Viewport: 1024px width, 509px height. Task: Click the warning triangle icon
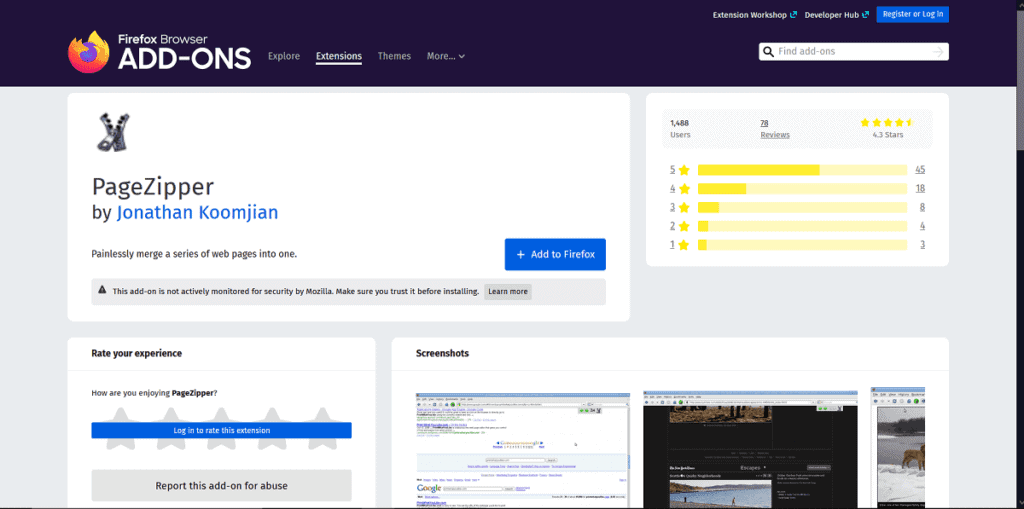[102, 291]
